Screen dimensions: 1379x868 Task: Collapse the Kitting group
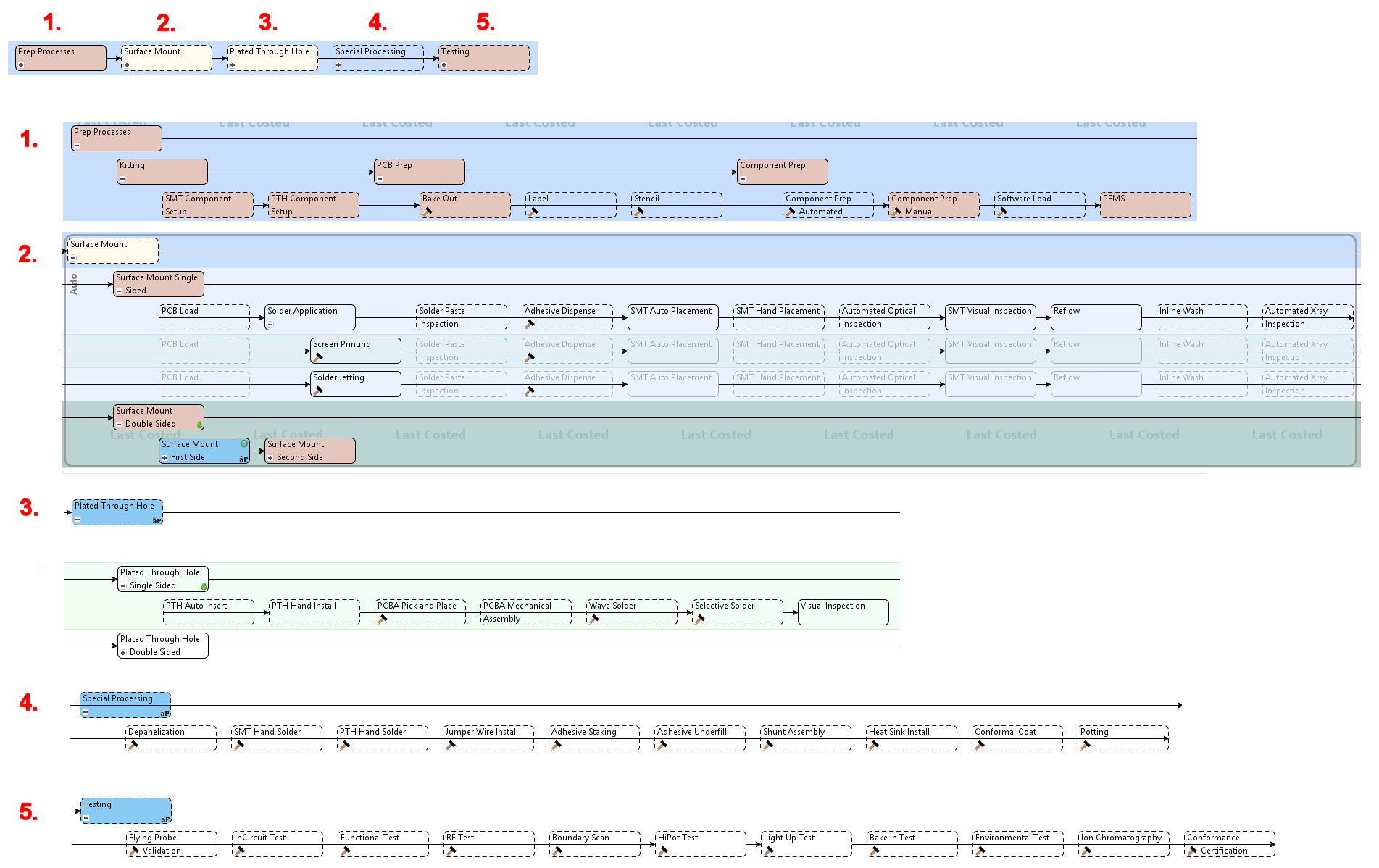pos(122,179)
